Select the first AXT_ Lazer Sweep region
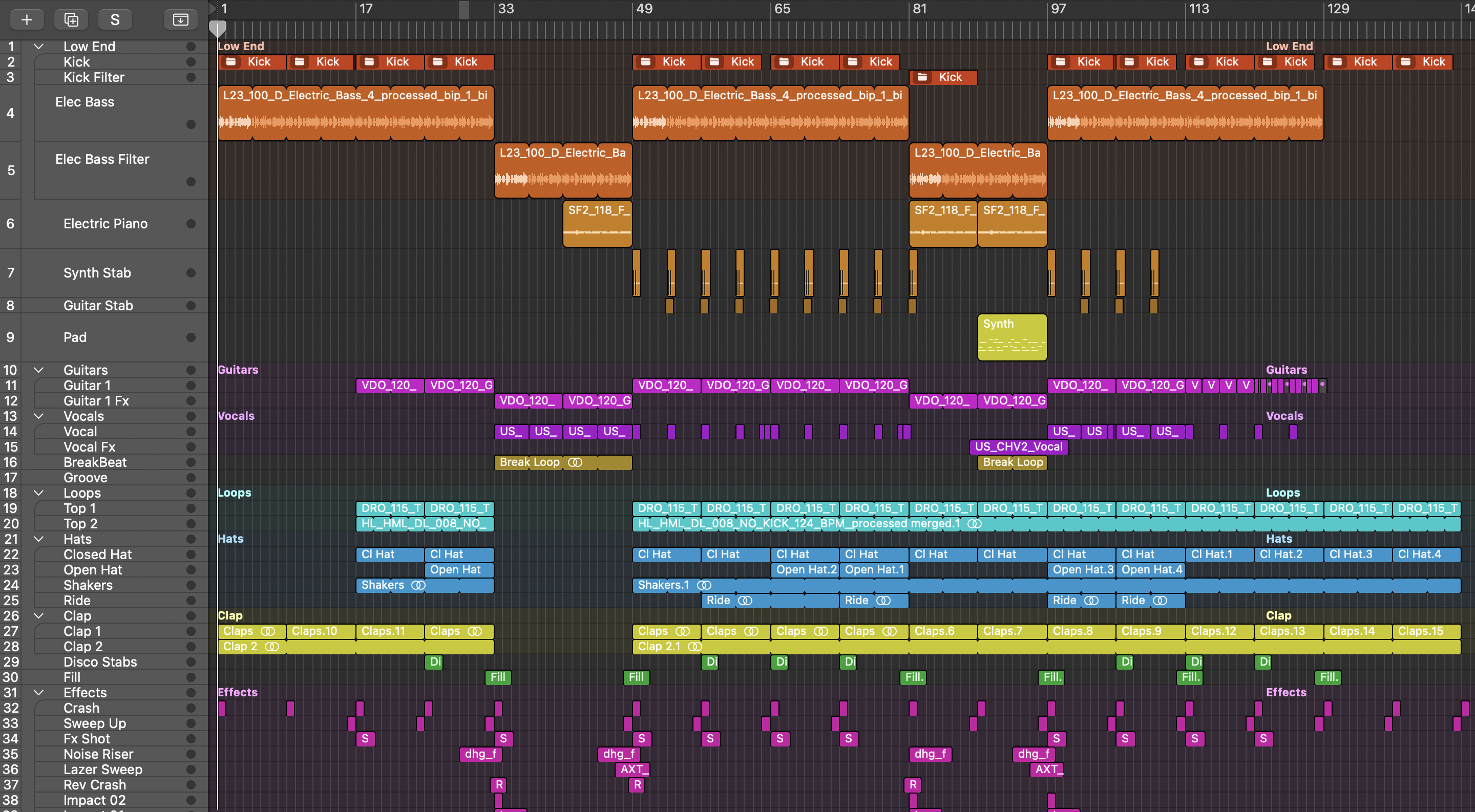The width and height of the screenshot is (1475, 812). 633,770
